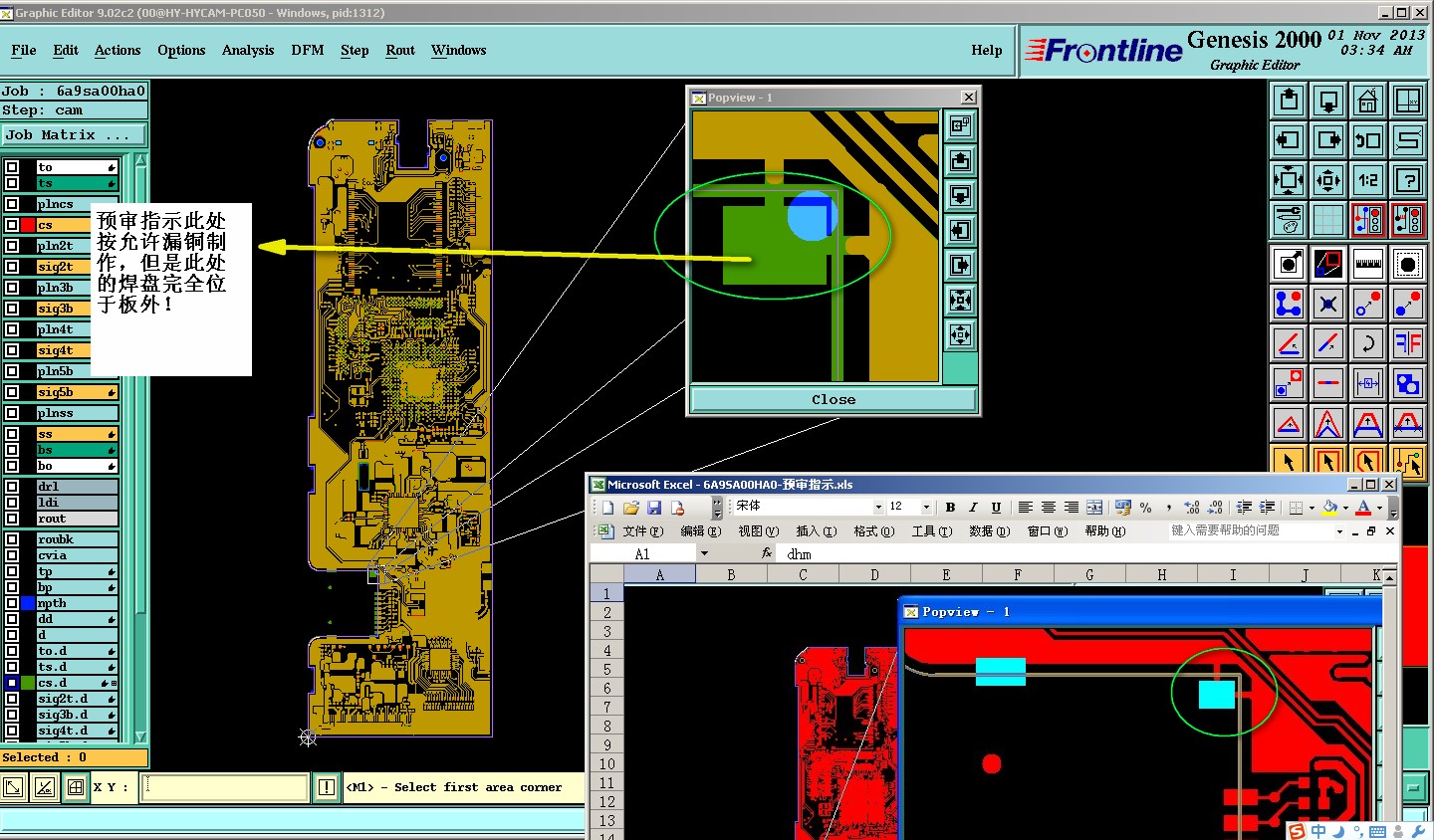The width and height of the screenshot is (1434, 840).
Task: Click the previous view undo-zoom icon
Action: [1368, 140]
